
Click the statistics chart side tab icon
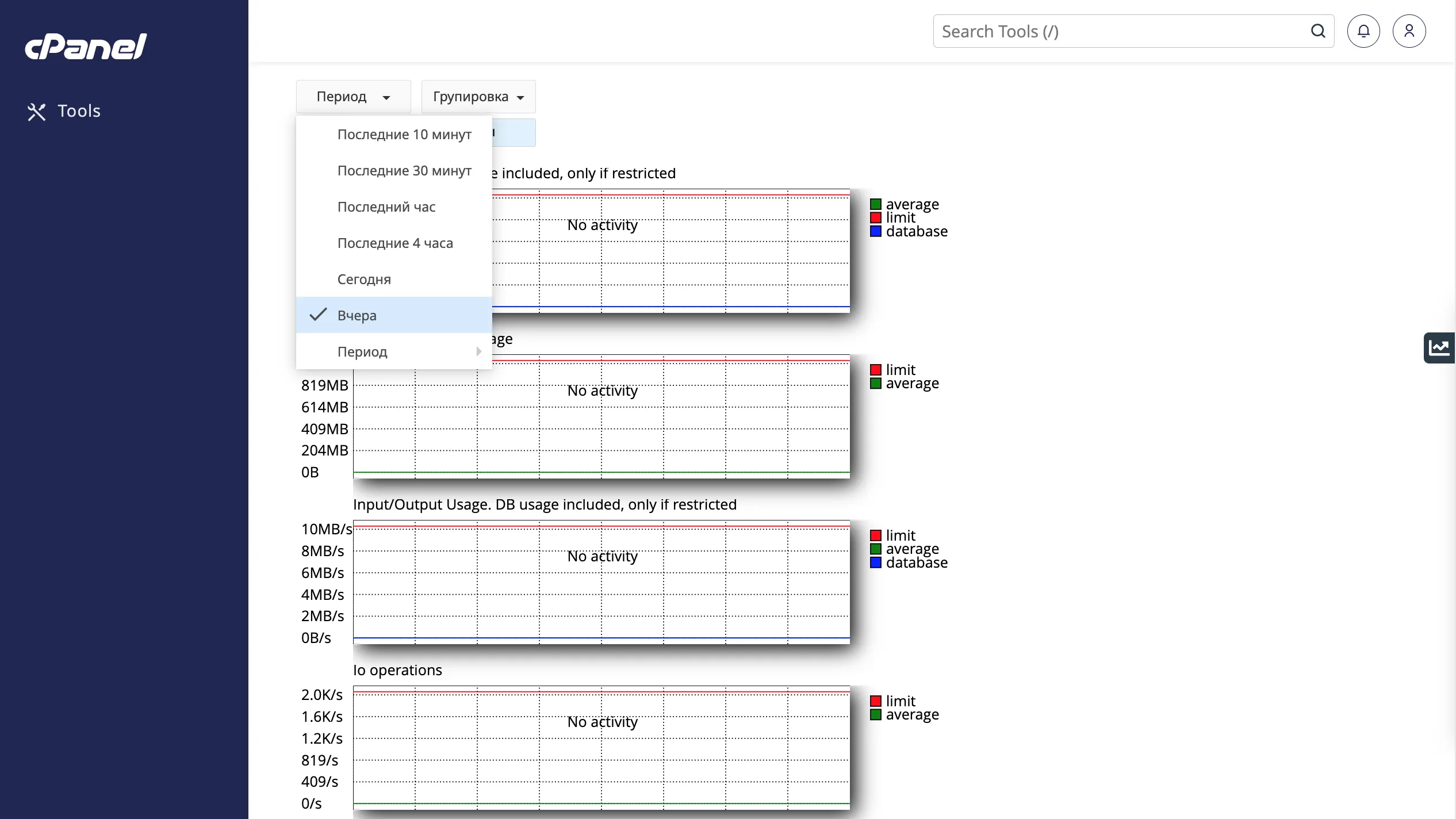coord(1439,347)
